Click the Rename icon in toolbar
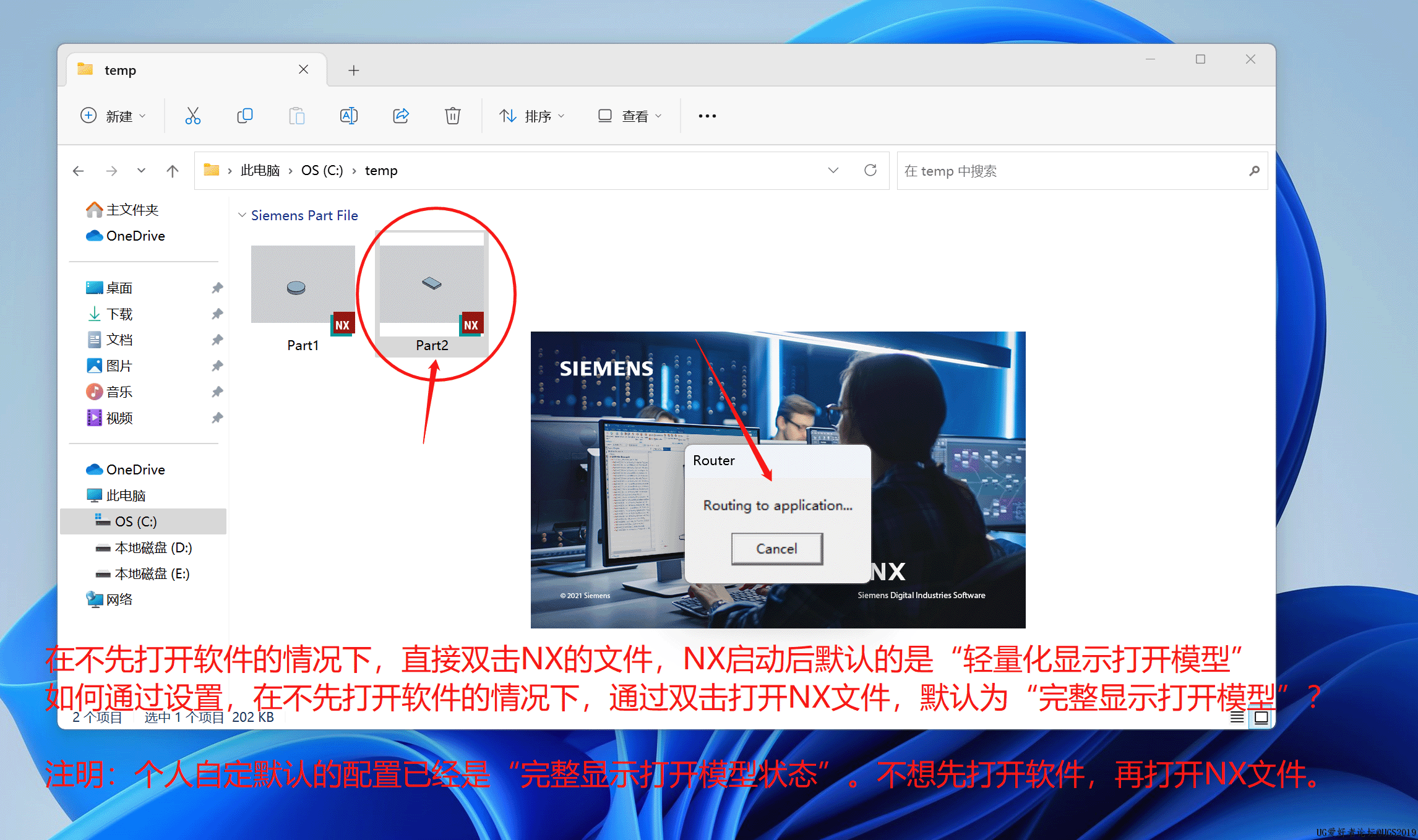 point(349,116)
